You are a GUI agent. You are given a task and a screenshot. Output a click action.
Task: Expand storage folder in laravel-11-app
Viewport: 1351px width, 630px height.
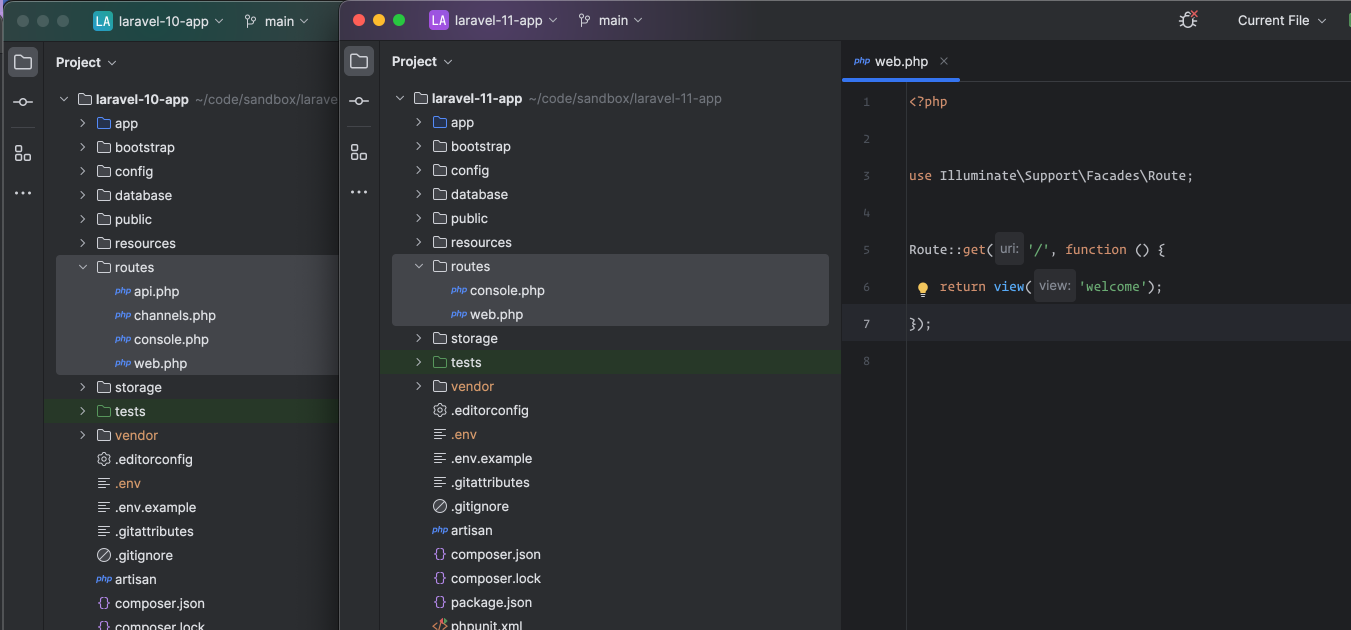coord(419,339)
